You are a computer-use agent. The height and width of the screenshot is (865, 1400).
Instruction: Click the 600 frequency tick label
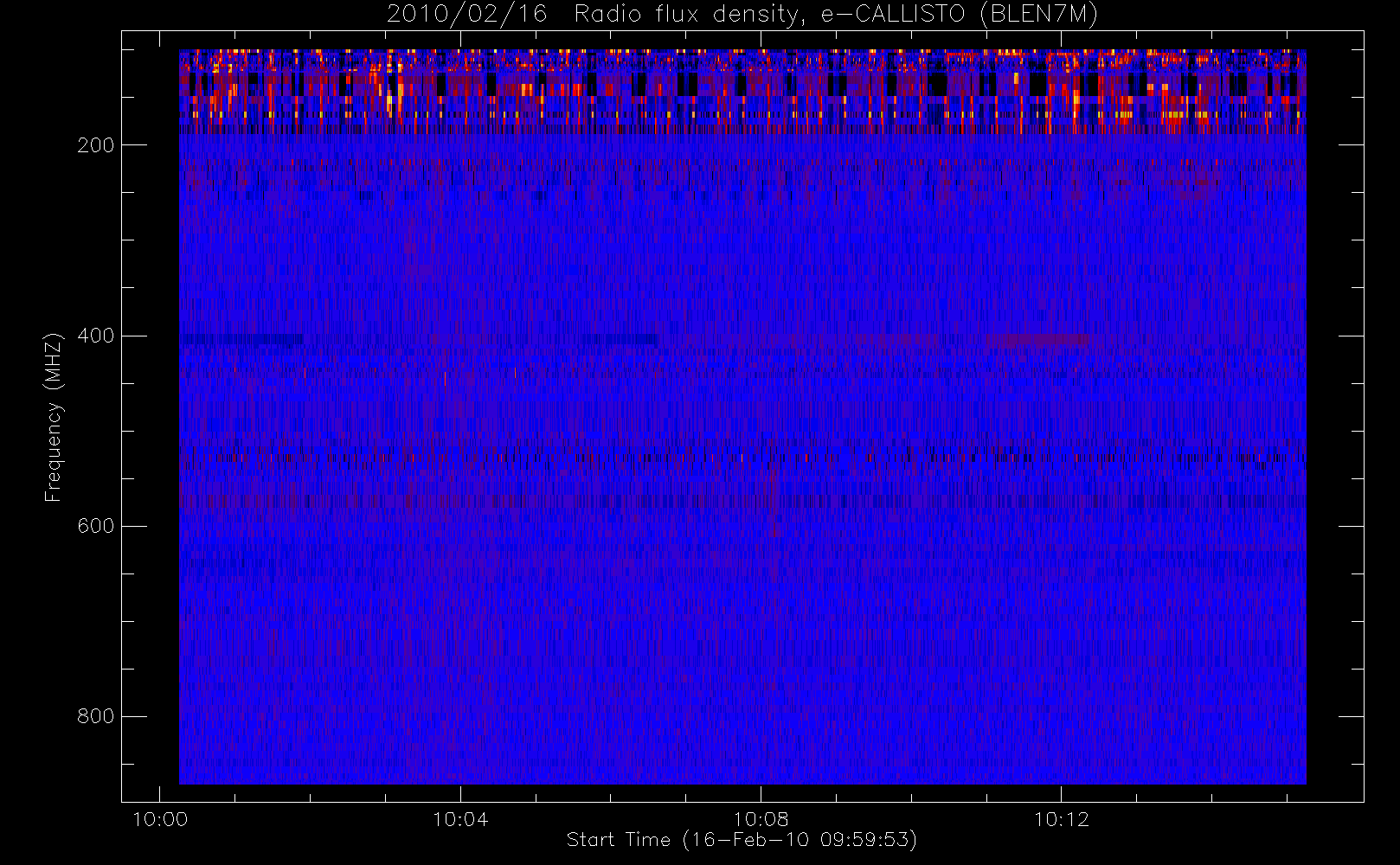[x=96, y=526]
